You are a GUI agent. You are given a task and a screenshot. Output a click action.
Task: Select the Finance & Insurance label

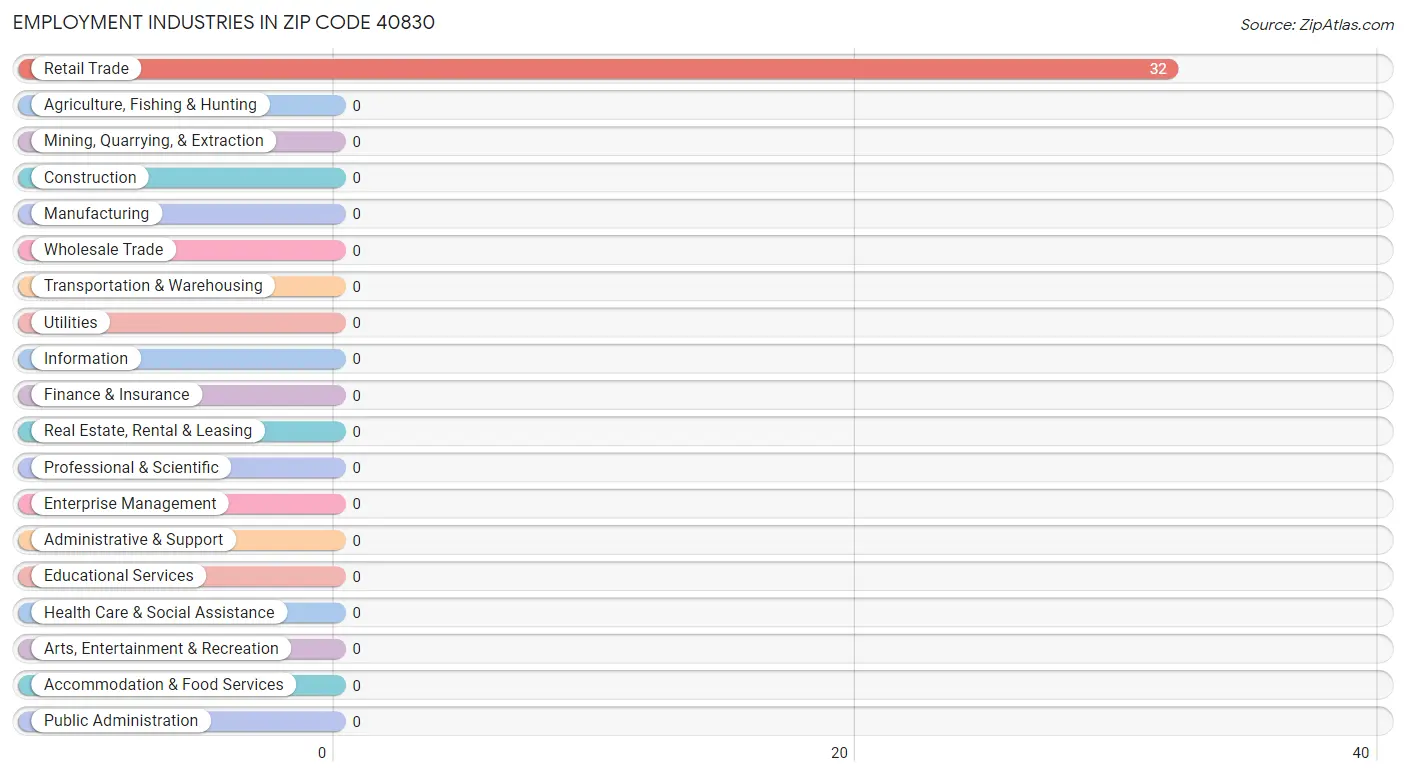click(116, 395)
